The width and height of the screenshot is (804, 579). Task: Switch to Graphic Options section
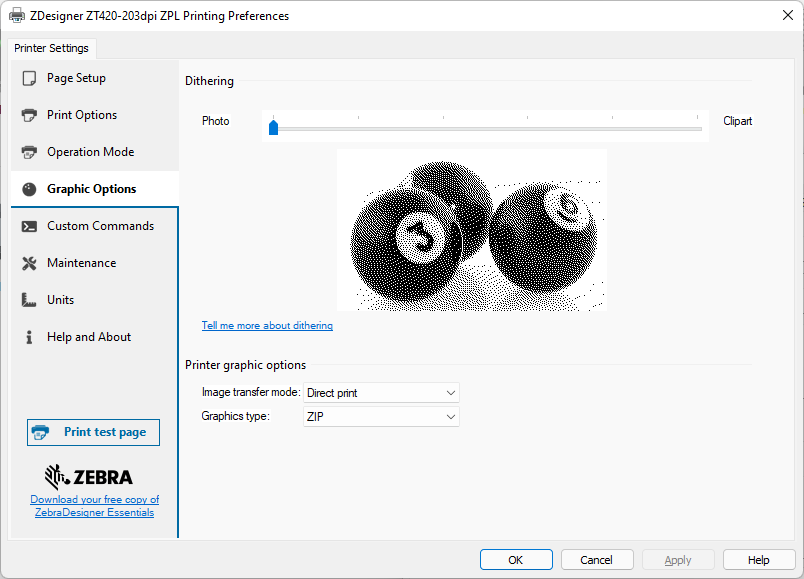pos(92,189)
